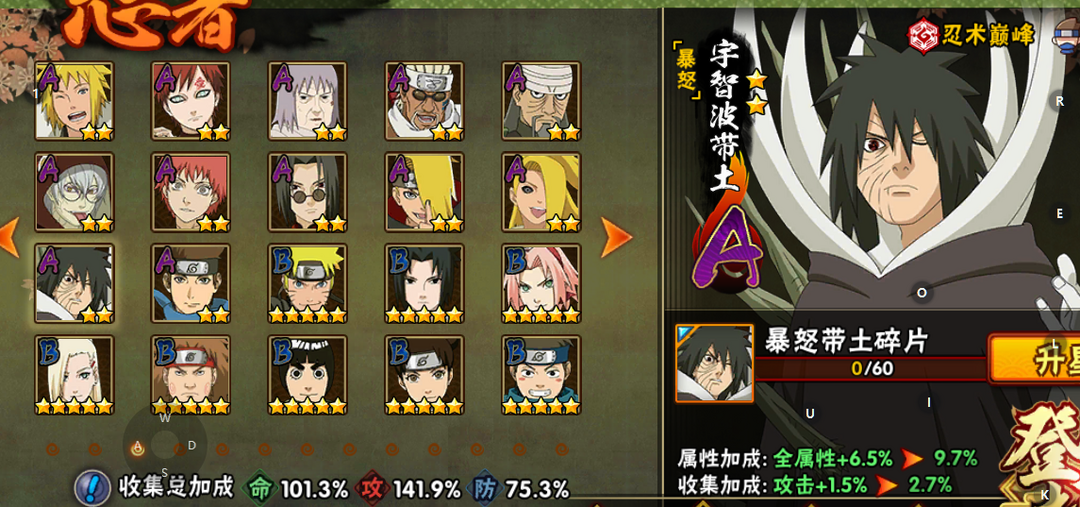
Task: Click 暴怒带土碎片 fragment icon
Action: coord(714,363)
